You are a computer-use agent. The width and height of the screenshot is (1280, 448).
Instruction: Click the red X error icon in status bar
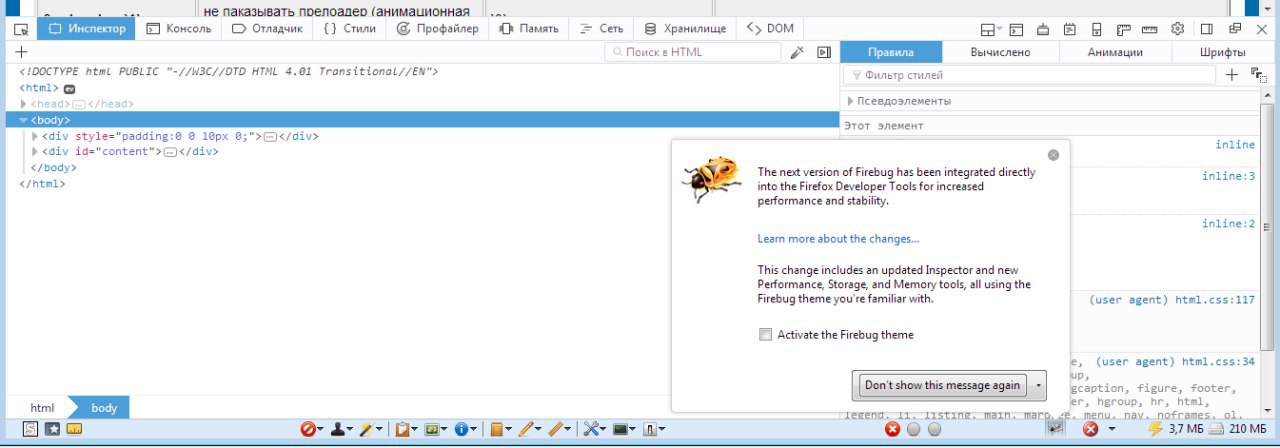pyautogui.click(x=892, y=430)
